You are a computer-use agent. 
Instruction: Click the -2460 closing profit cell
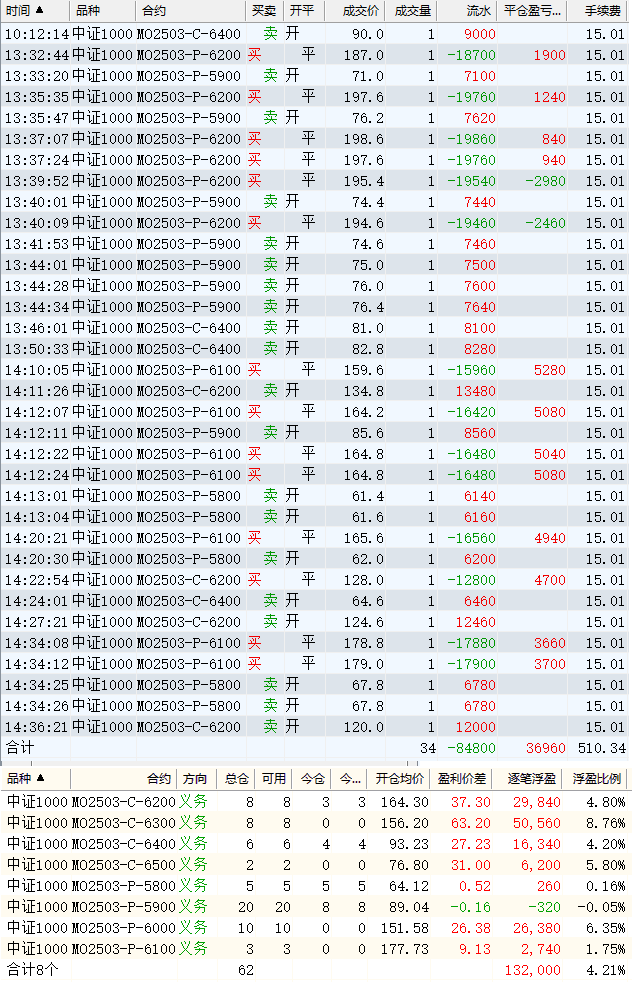click(x=545, y=223)
